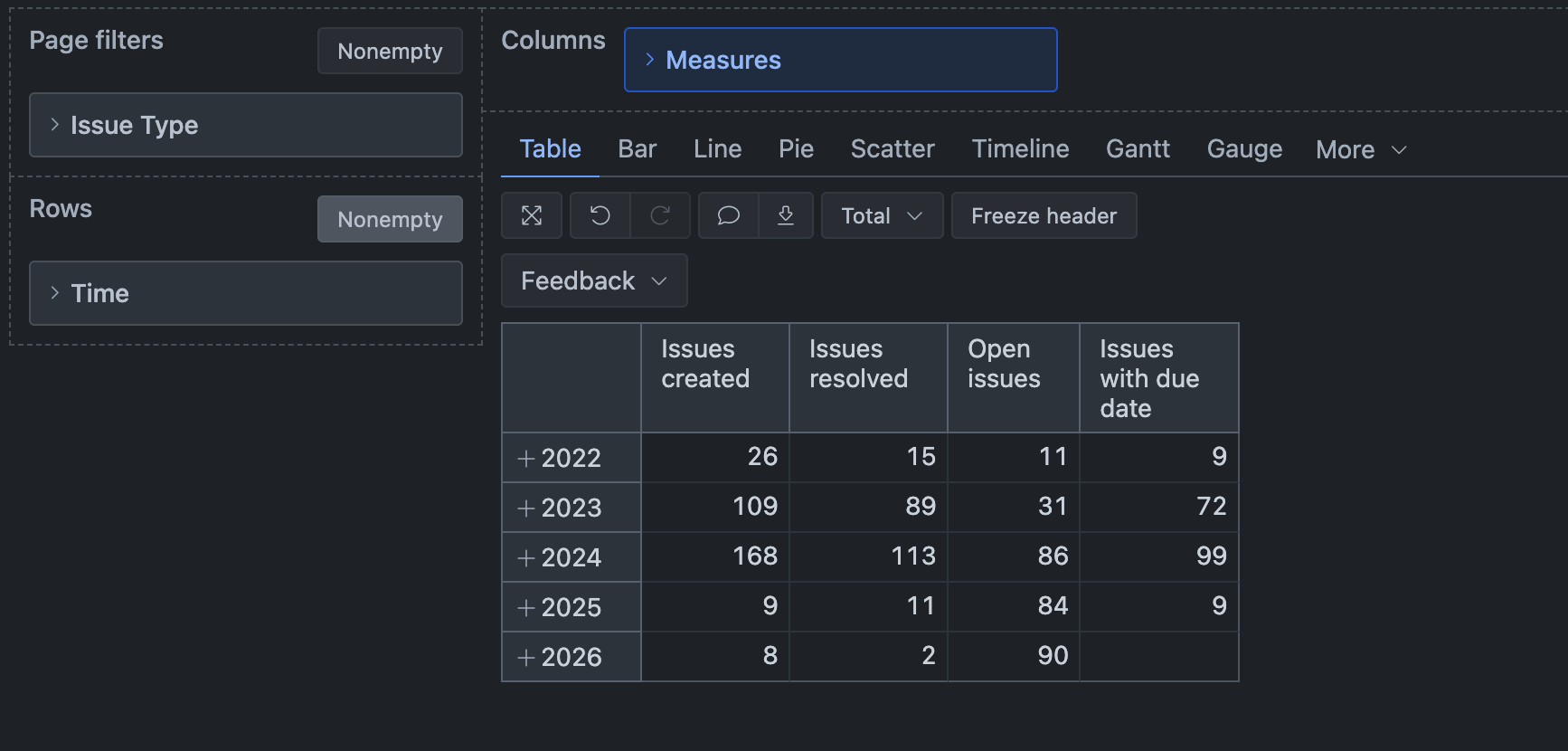Screen dimensions: 1568x751
Task: Click the download export icon
Action: pyautogui.click(x=786, y=215)
